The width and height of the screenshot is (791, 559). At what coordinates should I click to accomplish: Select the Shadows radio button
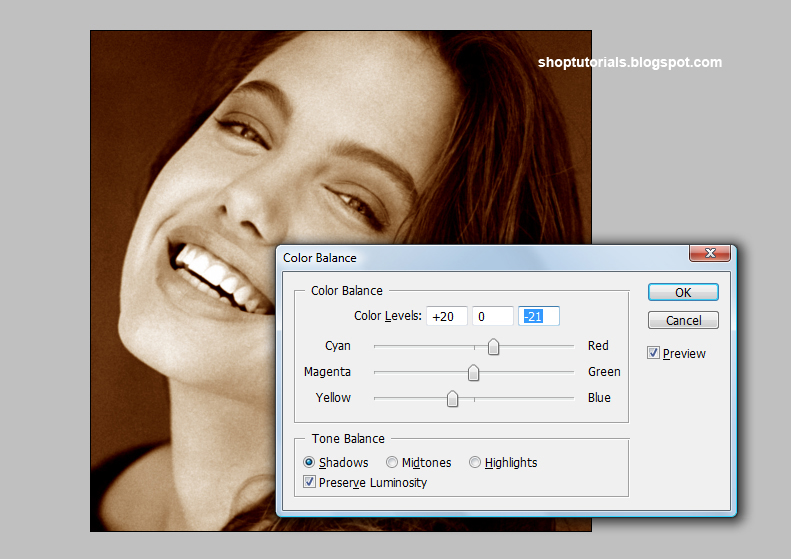click(309, 462)
